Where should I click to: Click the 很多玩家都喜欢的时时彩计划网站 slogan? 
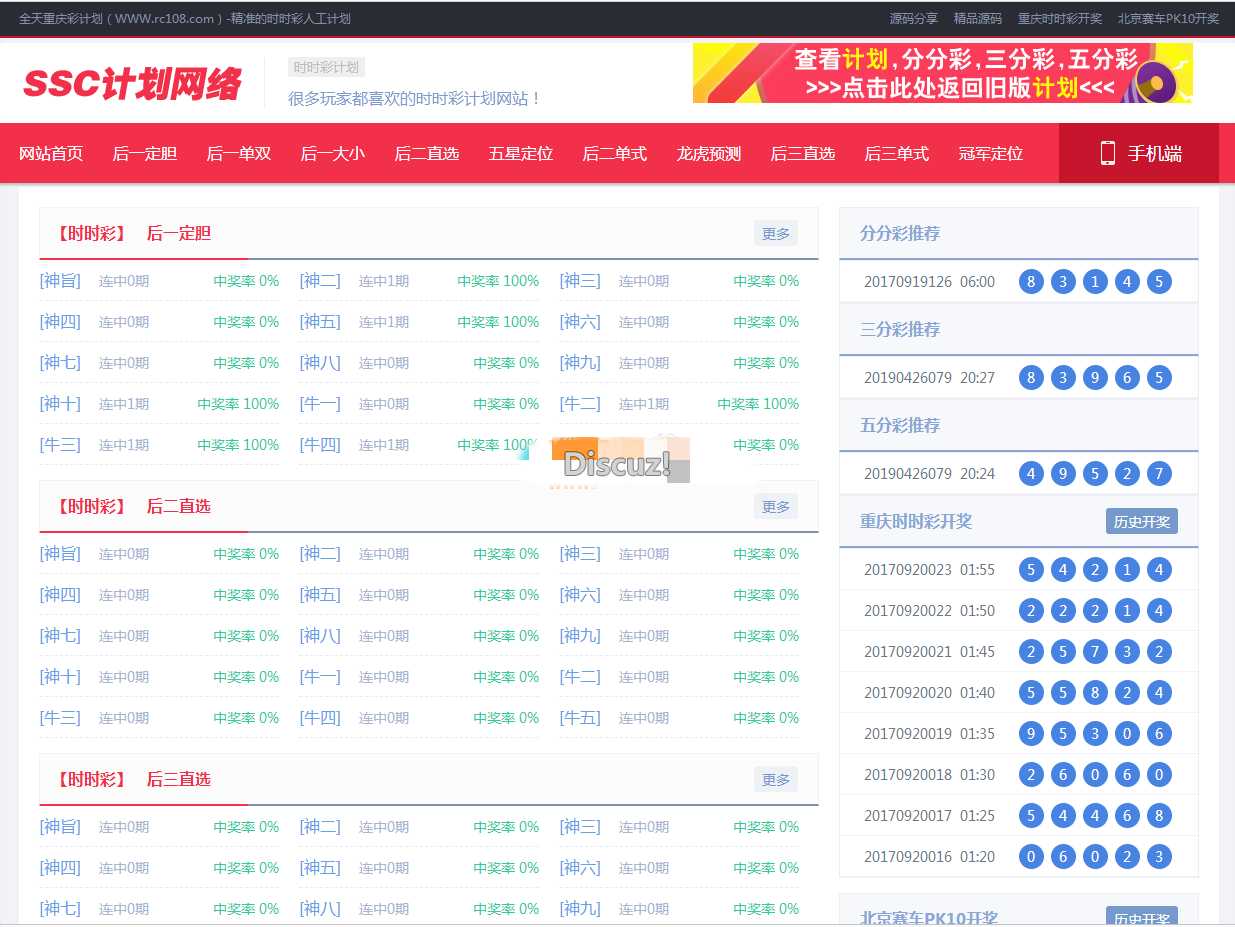point(415,98)
